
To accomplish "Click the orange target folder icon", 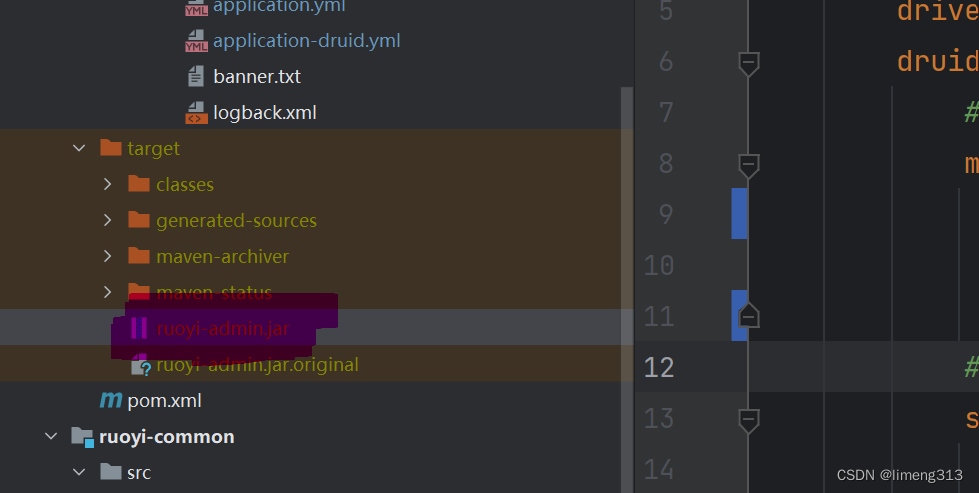I will pyautogui.click(x=111, y=148).
